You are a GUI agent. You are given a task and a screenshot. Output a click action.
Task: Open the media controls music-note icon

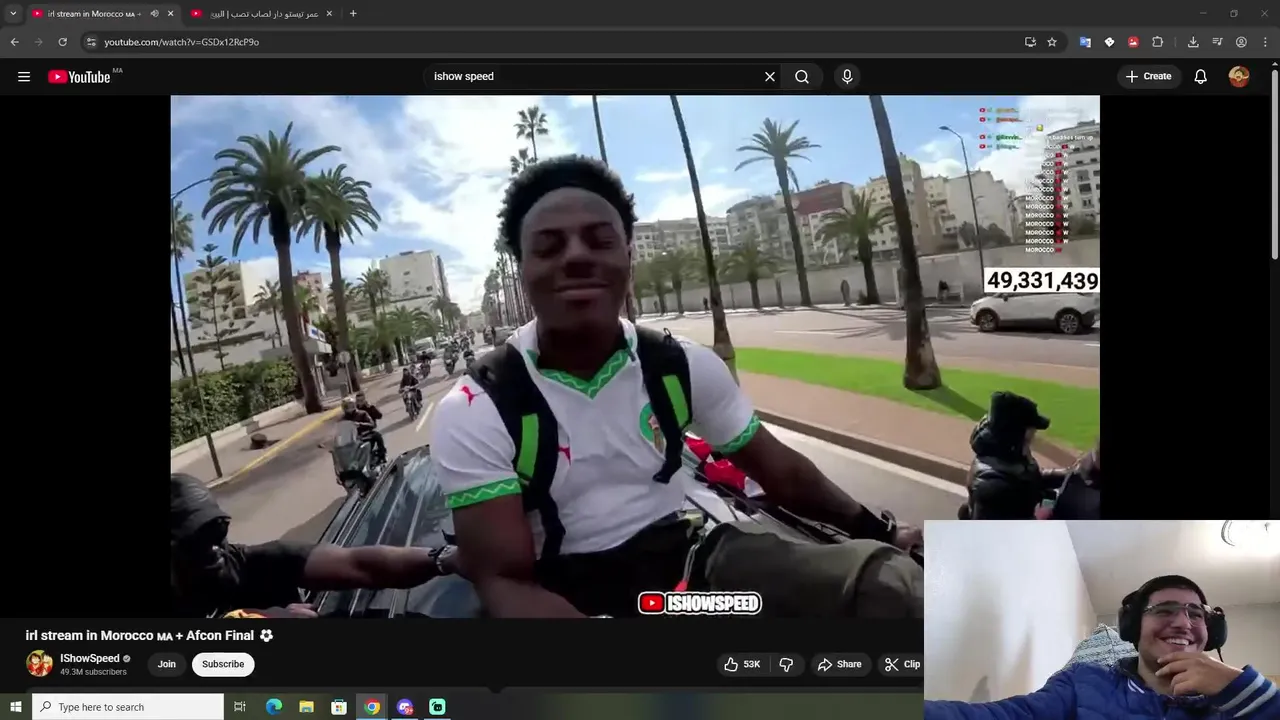click(1217, 42)
